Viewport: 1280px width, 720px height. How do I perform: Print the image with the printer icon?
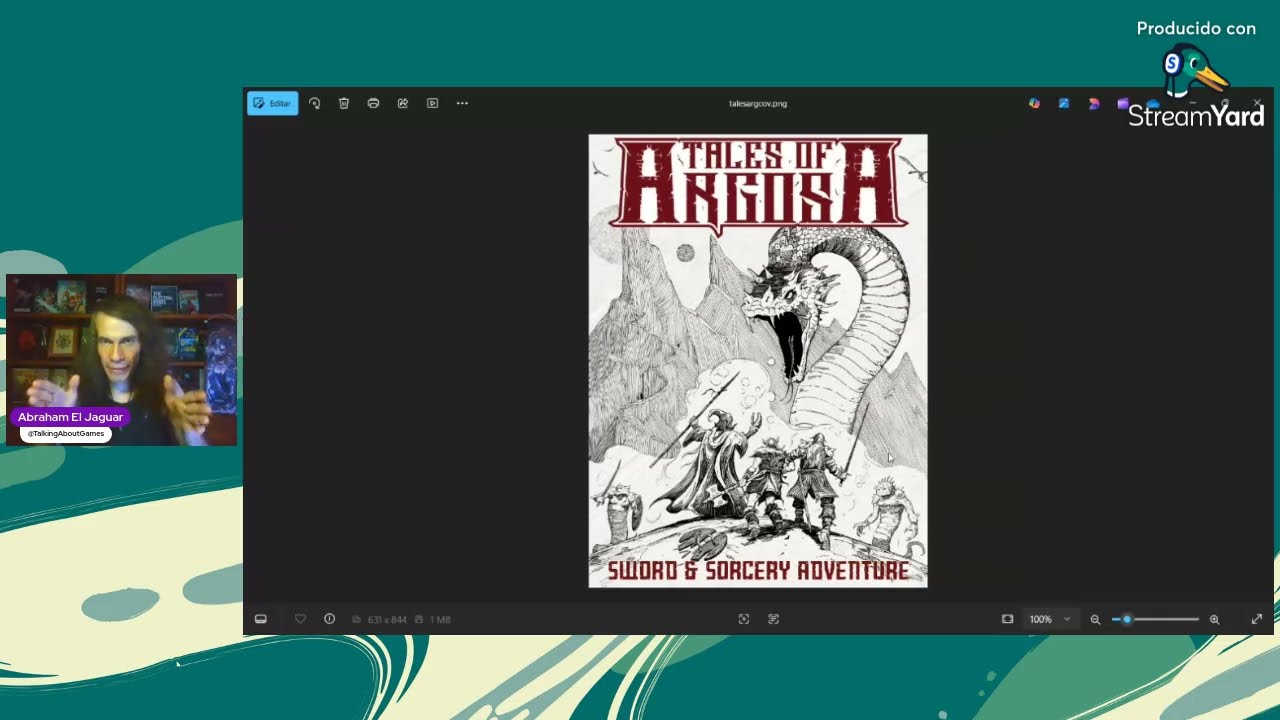[x=373, y=103]
